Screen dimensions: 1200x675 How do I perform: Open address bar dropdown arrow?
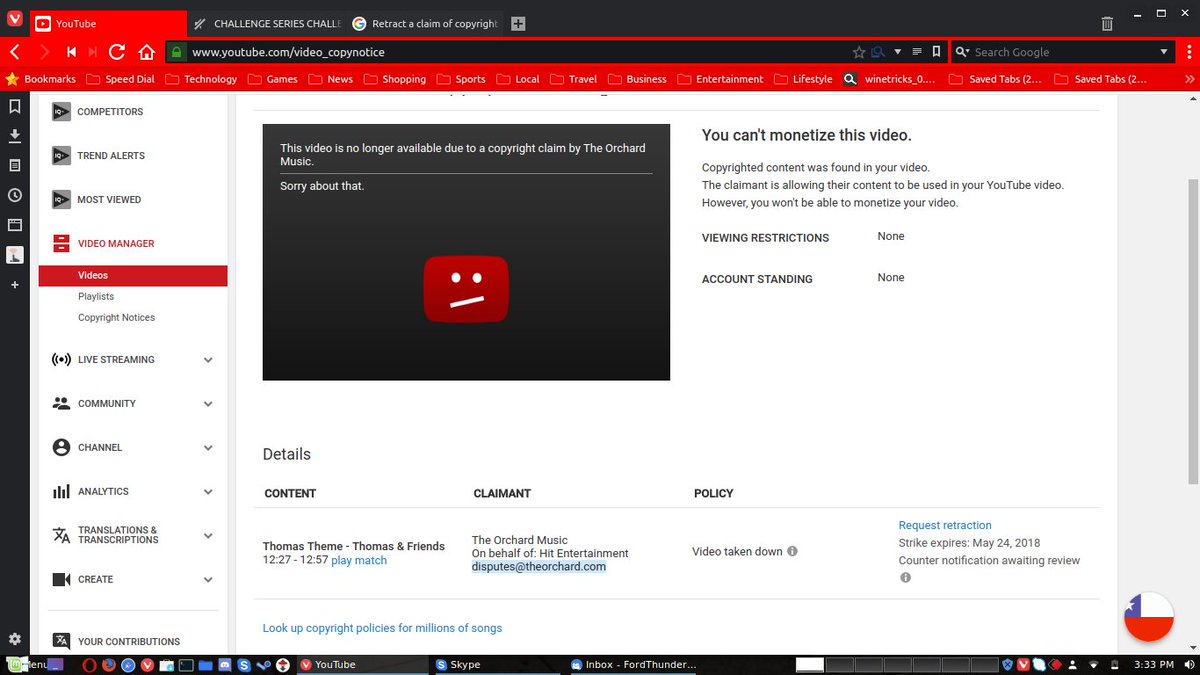(897, 52)
